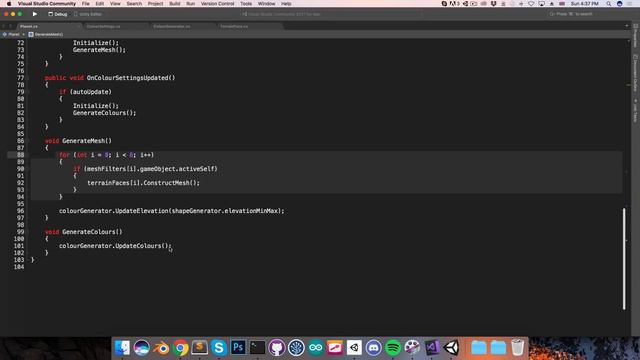The width and height of the screenshot is (640, 360).
Task: Click the colourGenerator.UpdateElevation line
Action: [x=171, y=211]
